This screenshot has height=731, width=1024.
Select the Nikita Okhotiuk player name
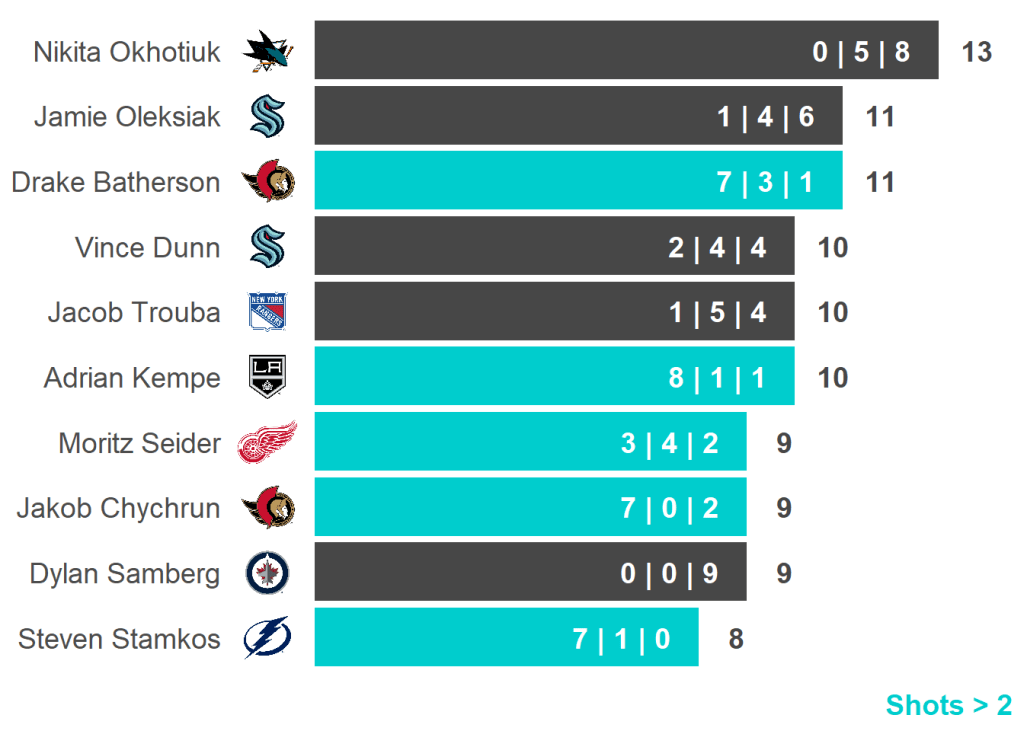pyautogui.click(x=127, y=52)
